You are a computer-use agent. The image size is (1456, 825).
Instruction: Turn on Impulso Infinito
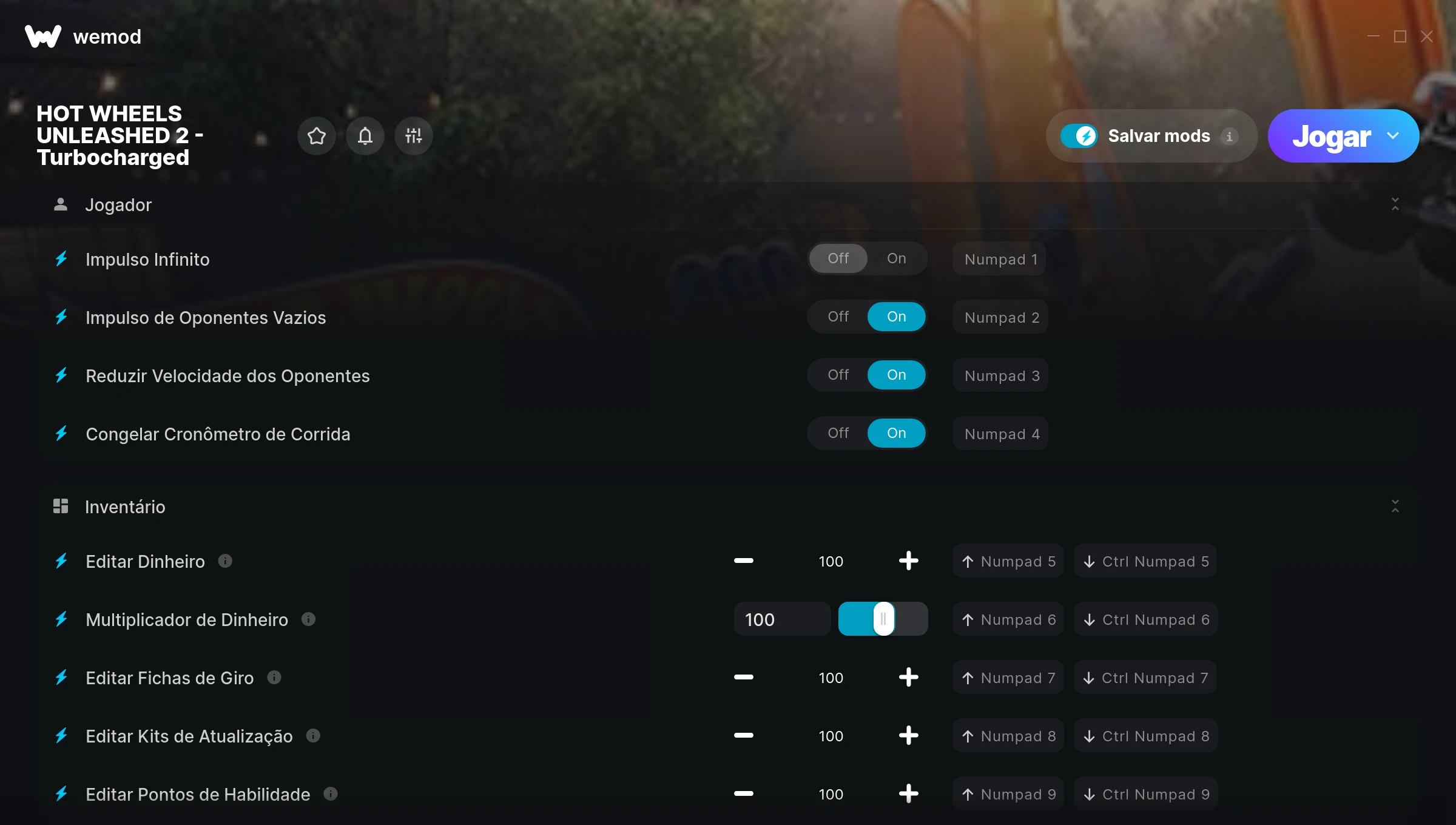(897, 258)
